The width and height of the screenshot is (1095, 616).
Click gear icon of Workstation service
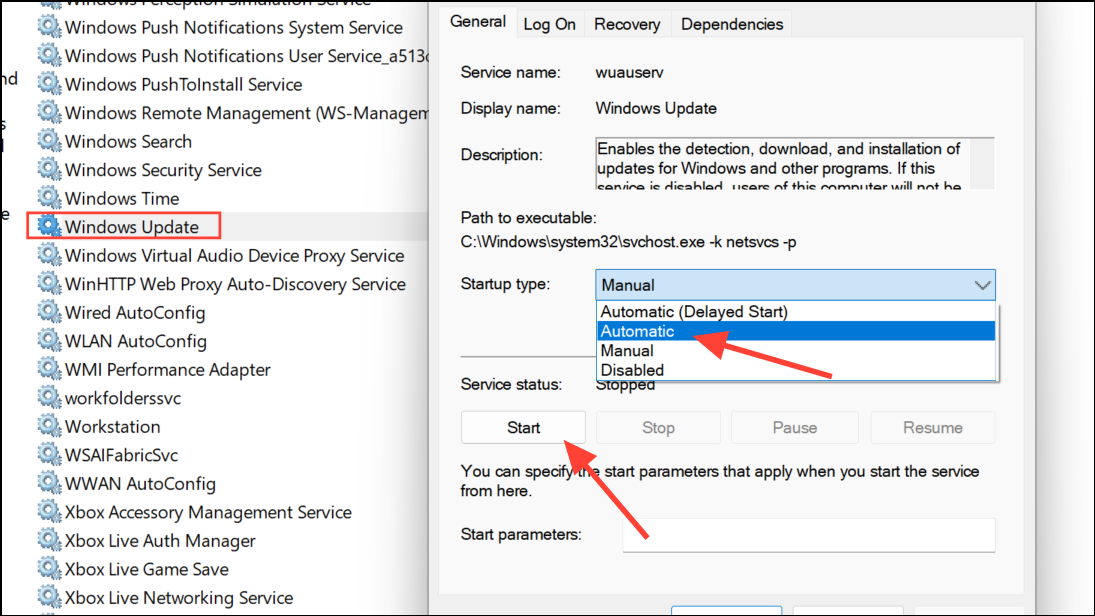[49, 426]
